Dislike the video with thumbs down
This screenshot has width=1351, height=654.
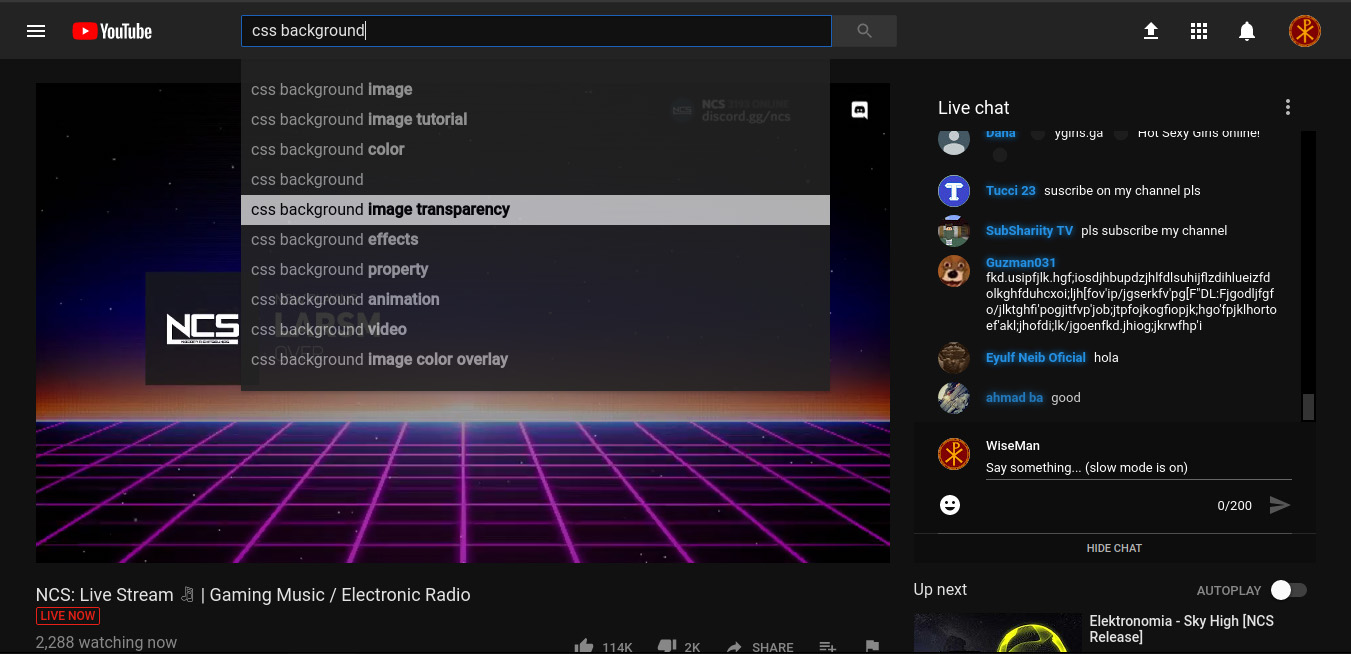[666, 646]
